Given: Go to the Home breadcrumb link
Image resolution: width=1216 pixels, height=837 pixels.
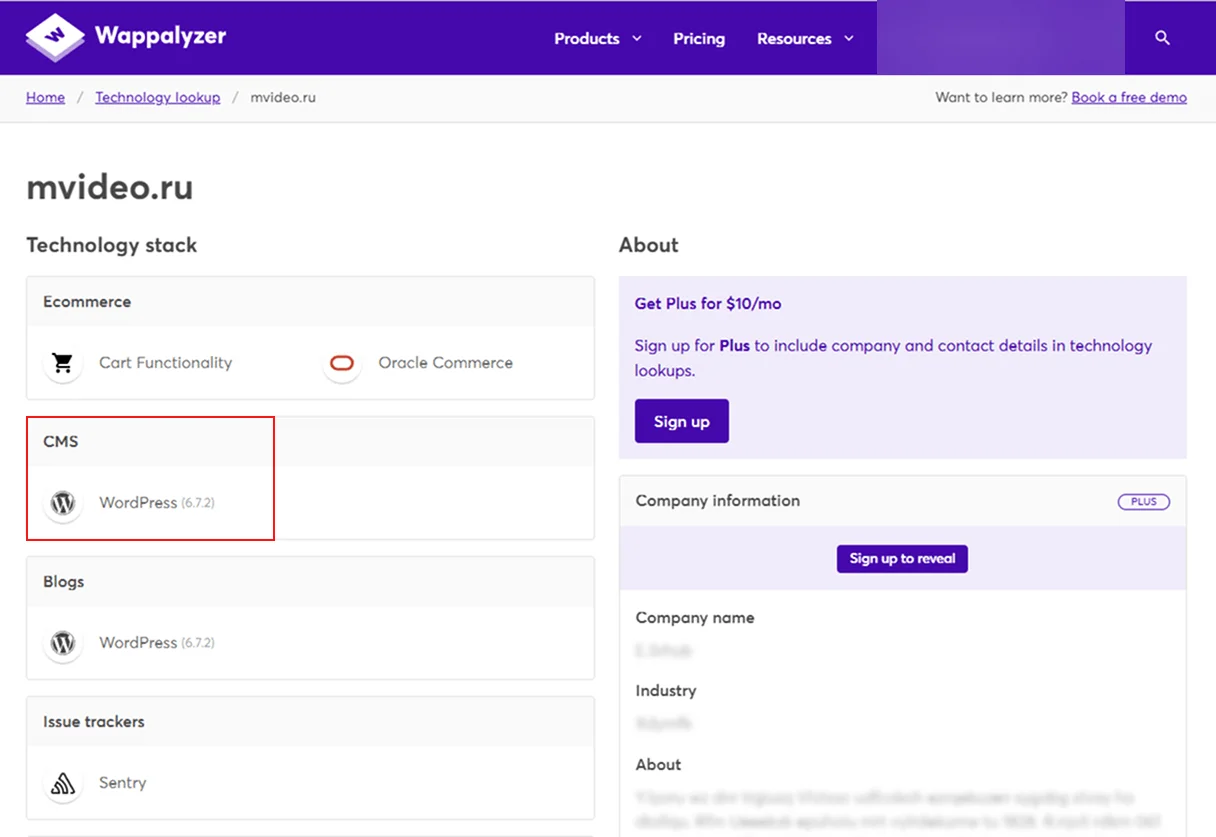Looking at the screenshot, I should [45, 98].
